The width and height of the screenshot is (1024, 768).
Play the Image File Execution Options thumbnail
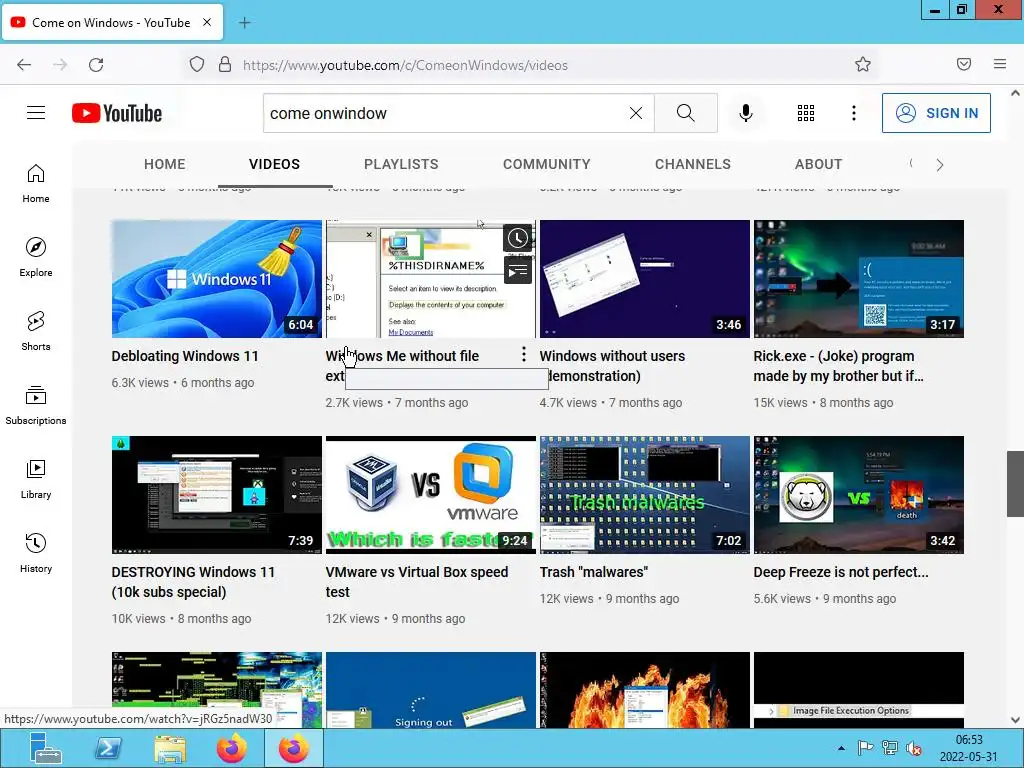click(x=859, y=690)
